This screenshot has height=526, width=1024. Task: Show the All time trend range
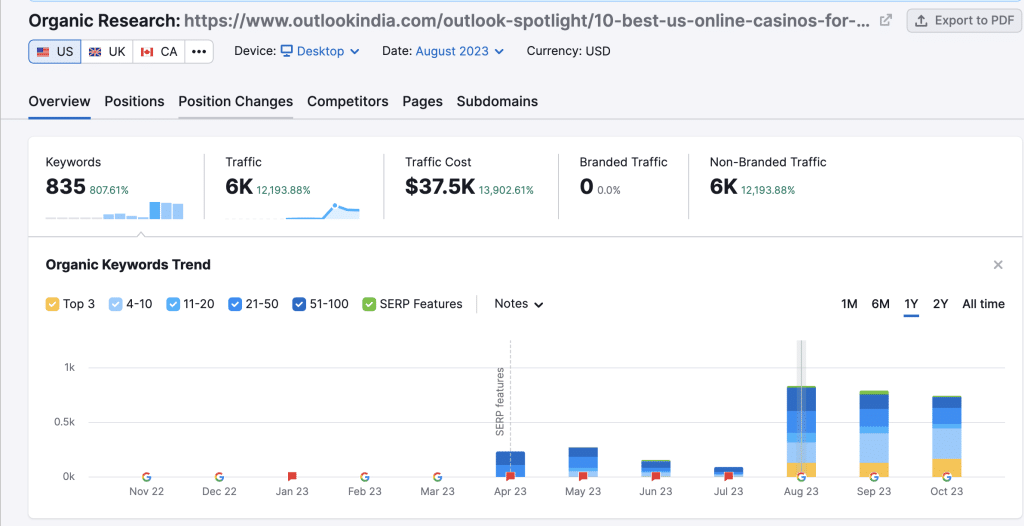click(x=984, y=304)
